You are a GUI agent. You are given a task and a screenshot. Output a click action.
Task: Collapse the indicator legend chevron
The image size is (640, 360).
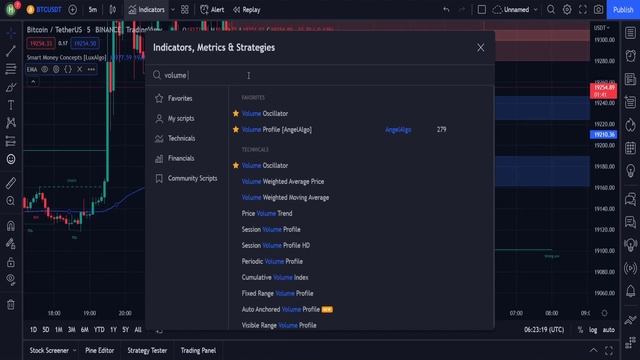[x=33, y=82]
